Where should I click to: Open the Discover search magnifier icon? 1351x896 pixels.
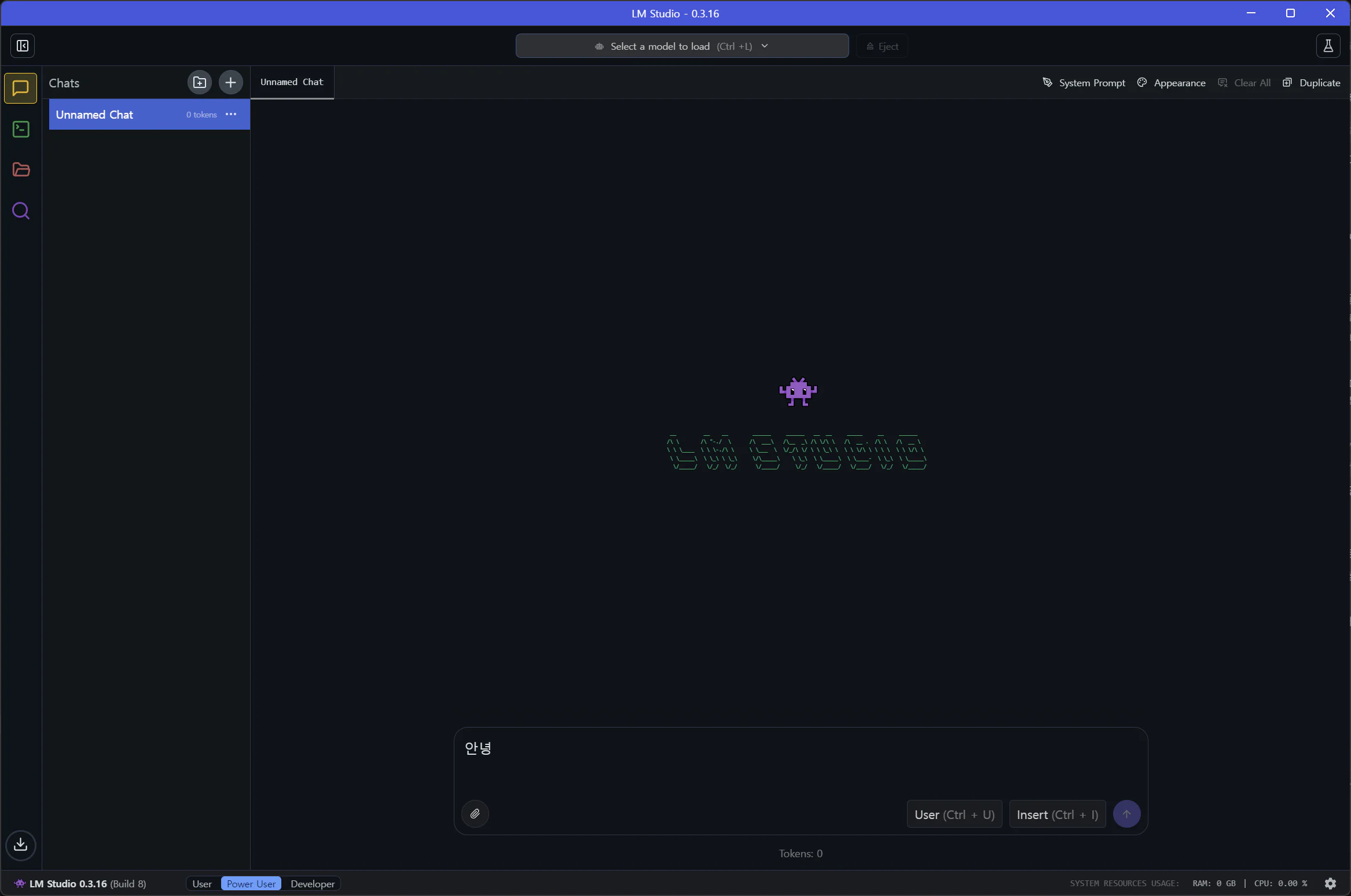pyautogui.click(x=21, y=211)
